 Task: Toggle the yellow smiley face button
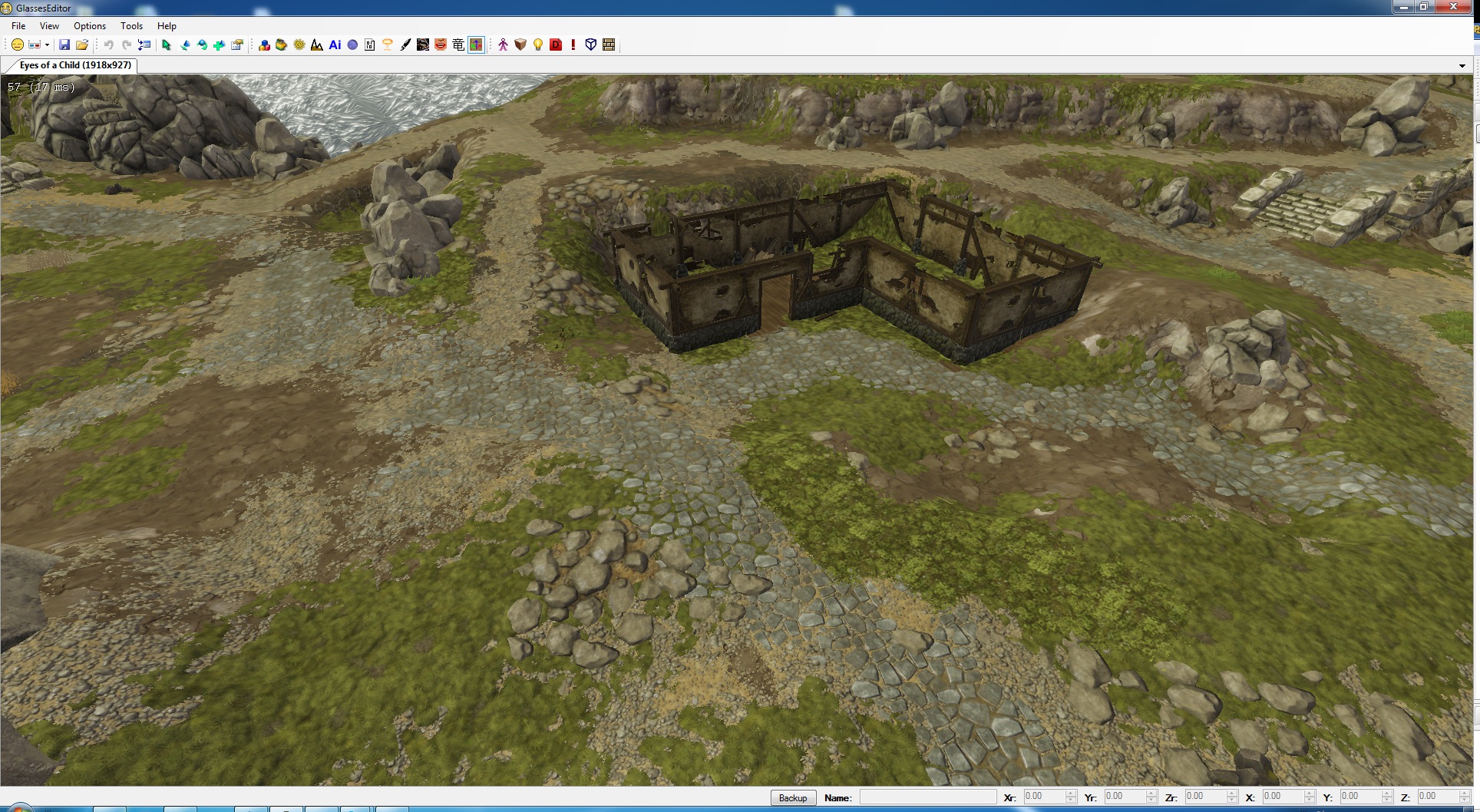pyautogui.click(x=17, y=45)
